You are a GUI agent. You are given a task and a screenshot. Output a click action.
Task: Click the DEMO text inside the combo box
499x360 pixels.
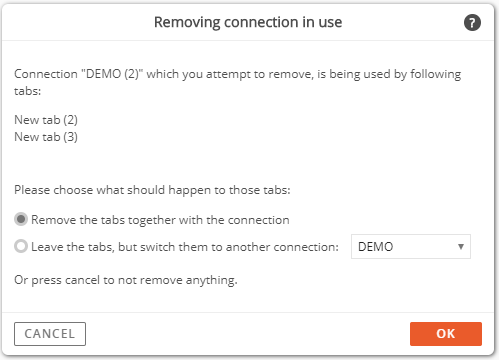[375, 247]
